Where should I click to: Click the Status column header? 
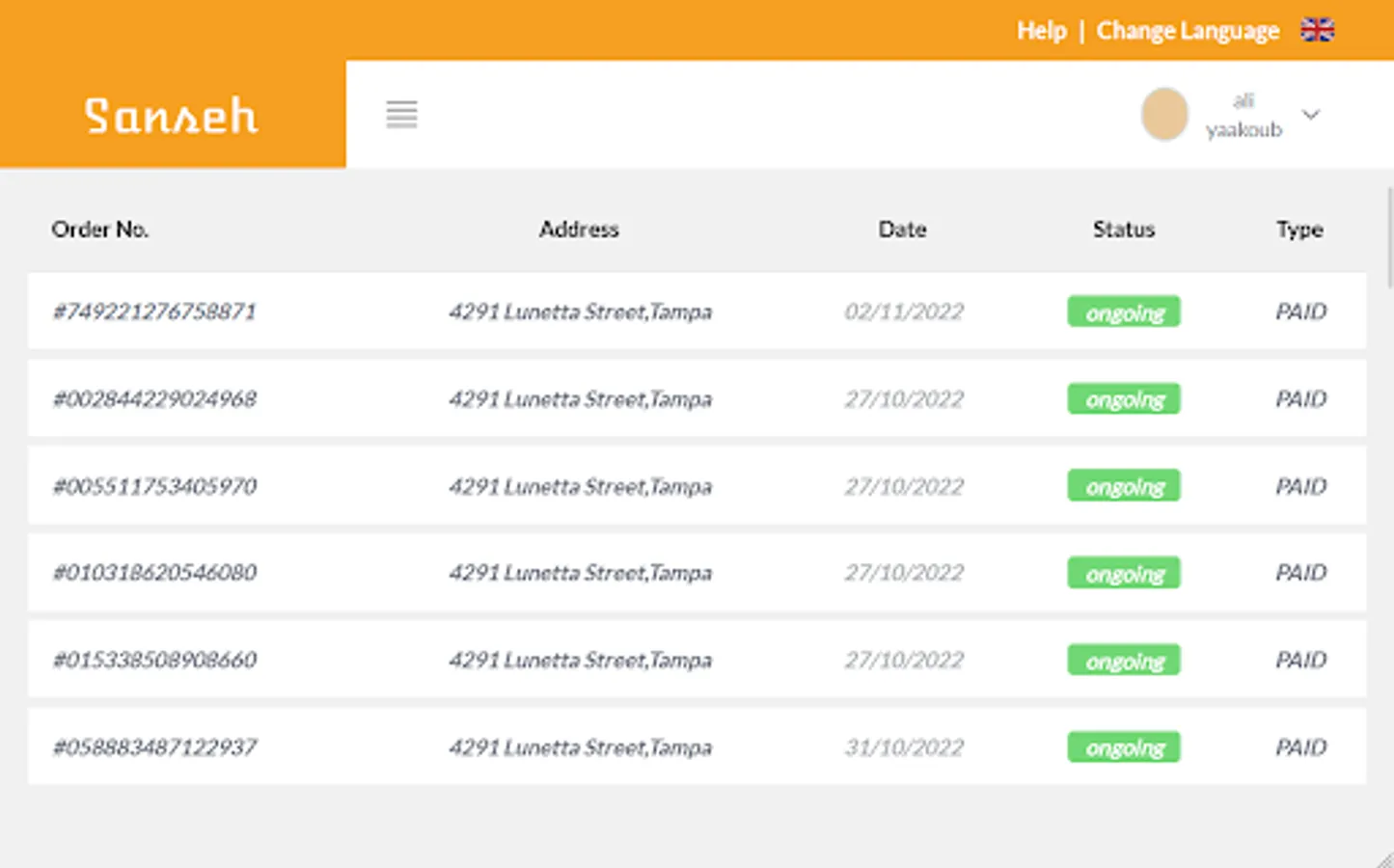(1124, 230)
